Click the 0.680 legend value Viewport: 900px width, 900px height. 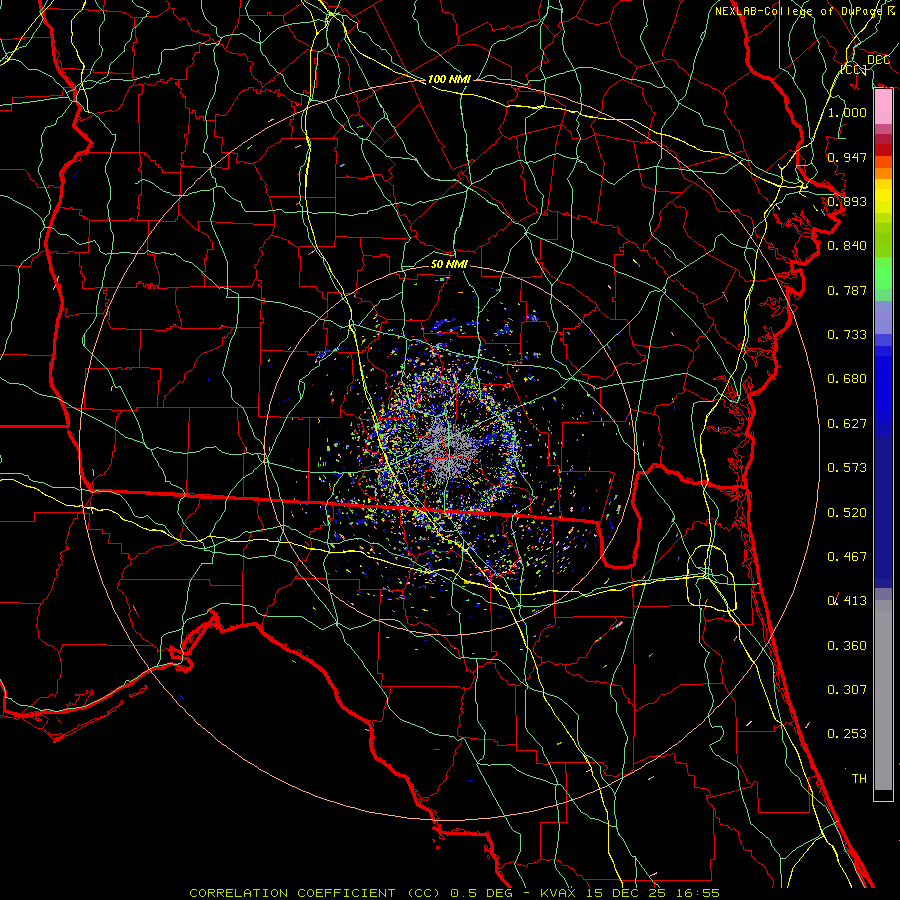point(847,378)
